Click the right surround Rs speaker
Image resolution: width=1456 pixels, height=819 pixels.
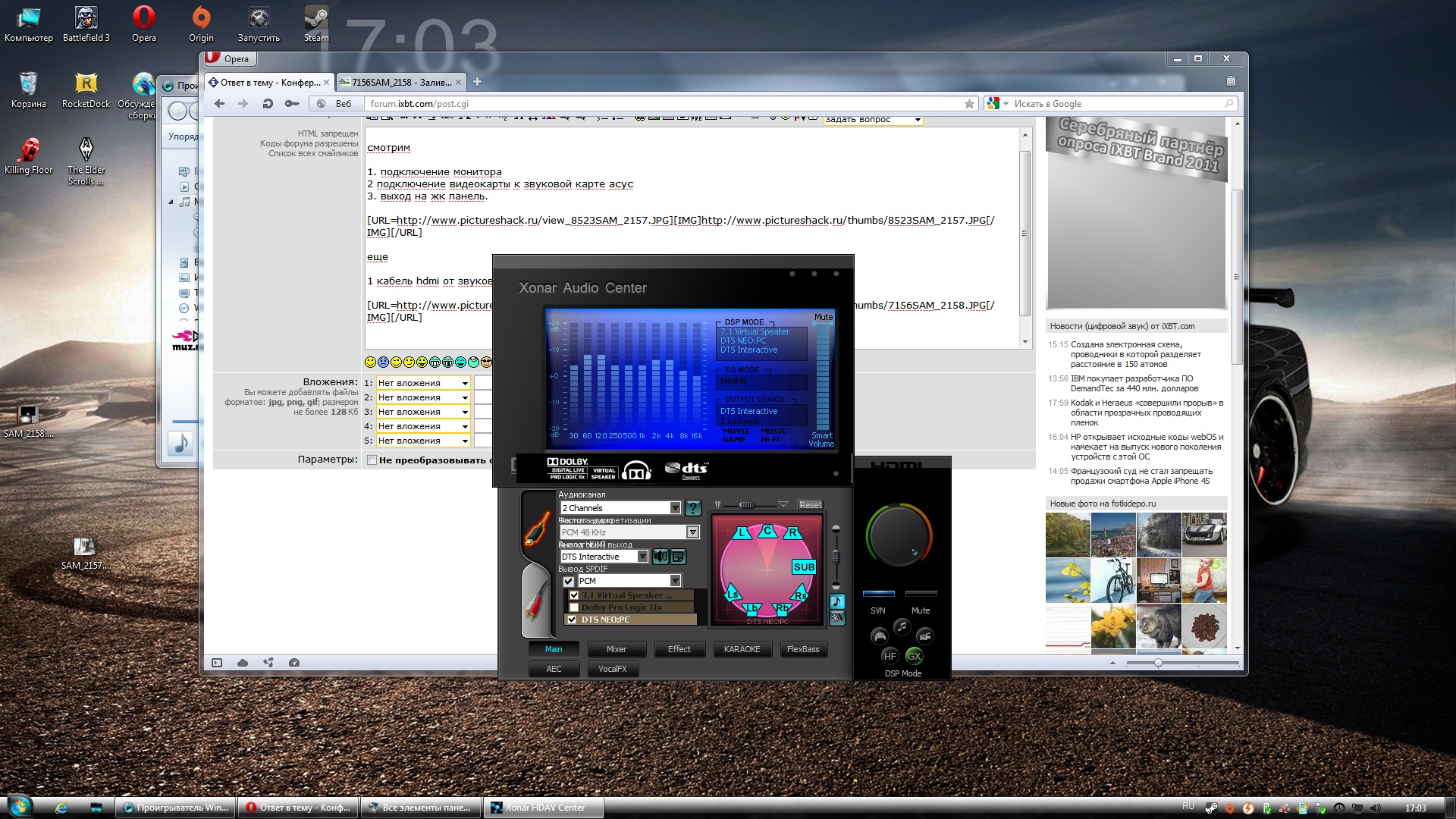click(x=801, y=594)
